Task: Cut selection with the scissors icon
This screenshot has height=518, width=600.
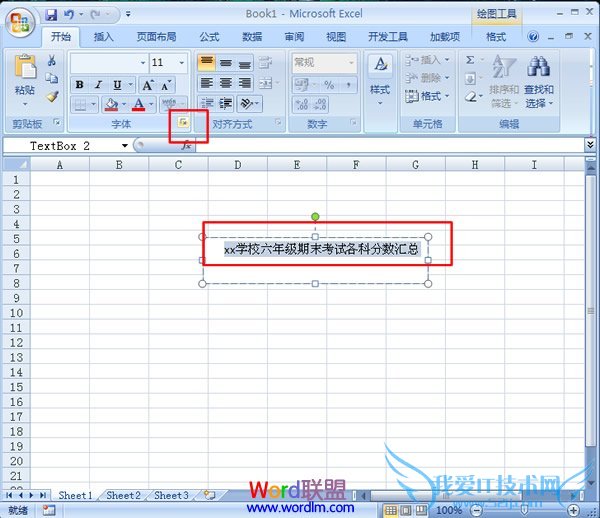Action: coord(52,60)
